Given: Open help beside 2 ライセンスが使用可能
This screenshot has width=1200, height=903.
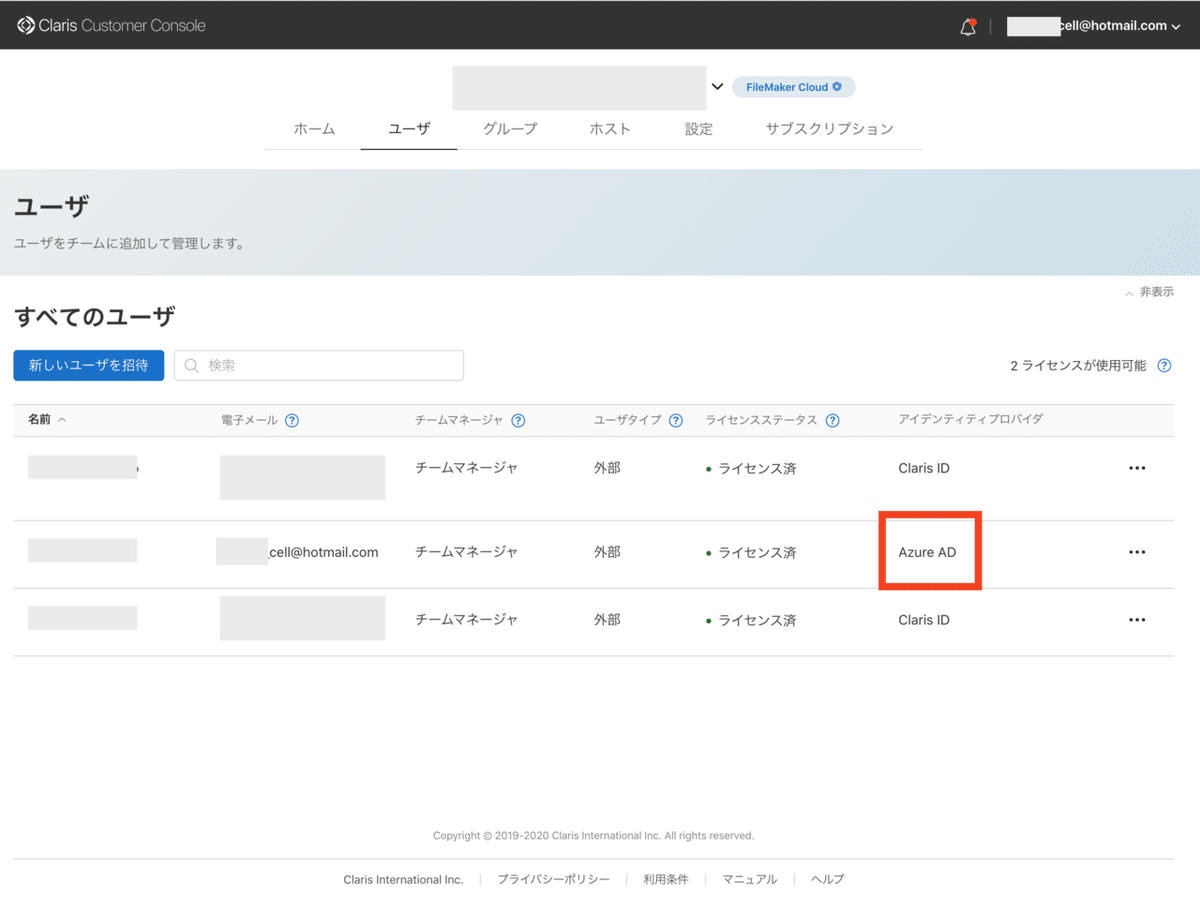Looking at the screenshot, I should [1164, 365].
